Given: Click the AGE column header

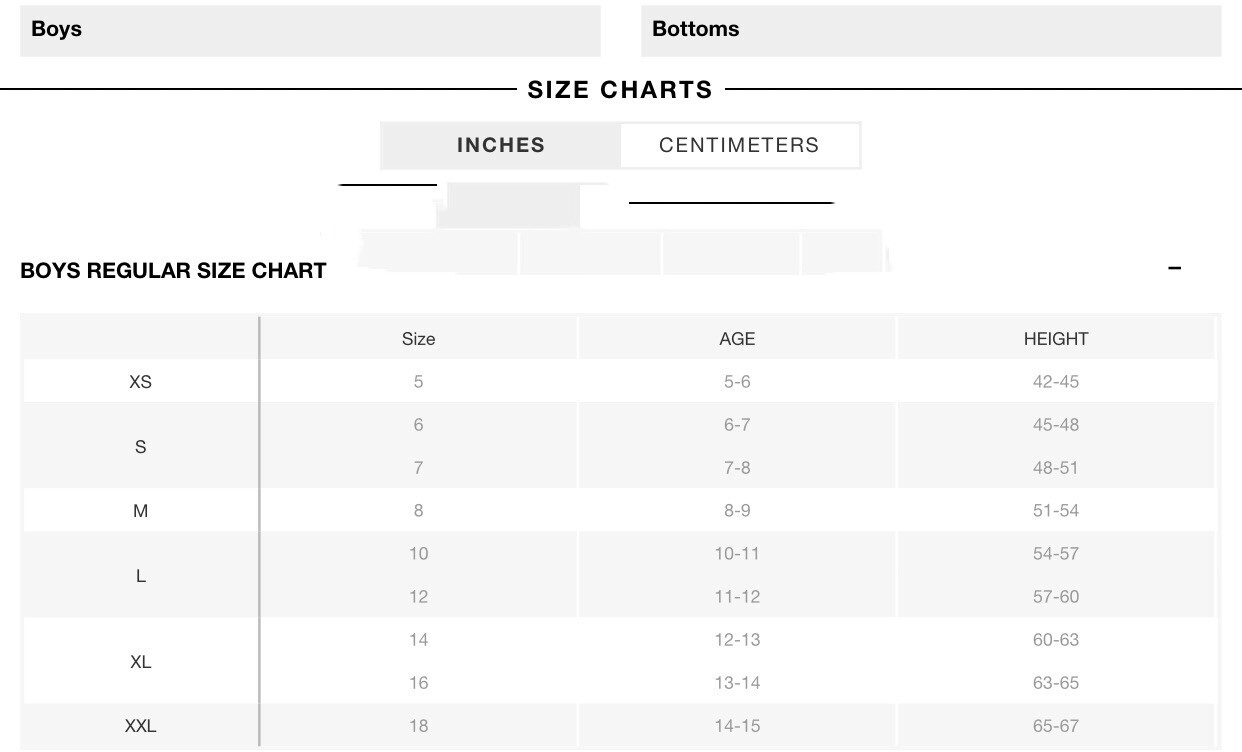Looking at the screenshot, I should [737, 339].
